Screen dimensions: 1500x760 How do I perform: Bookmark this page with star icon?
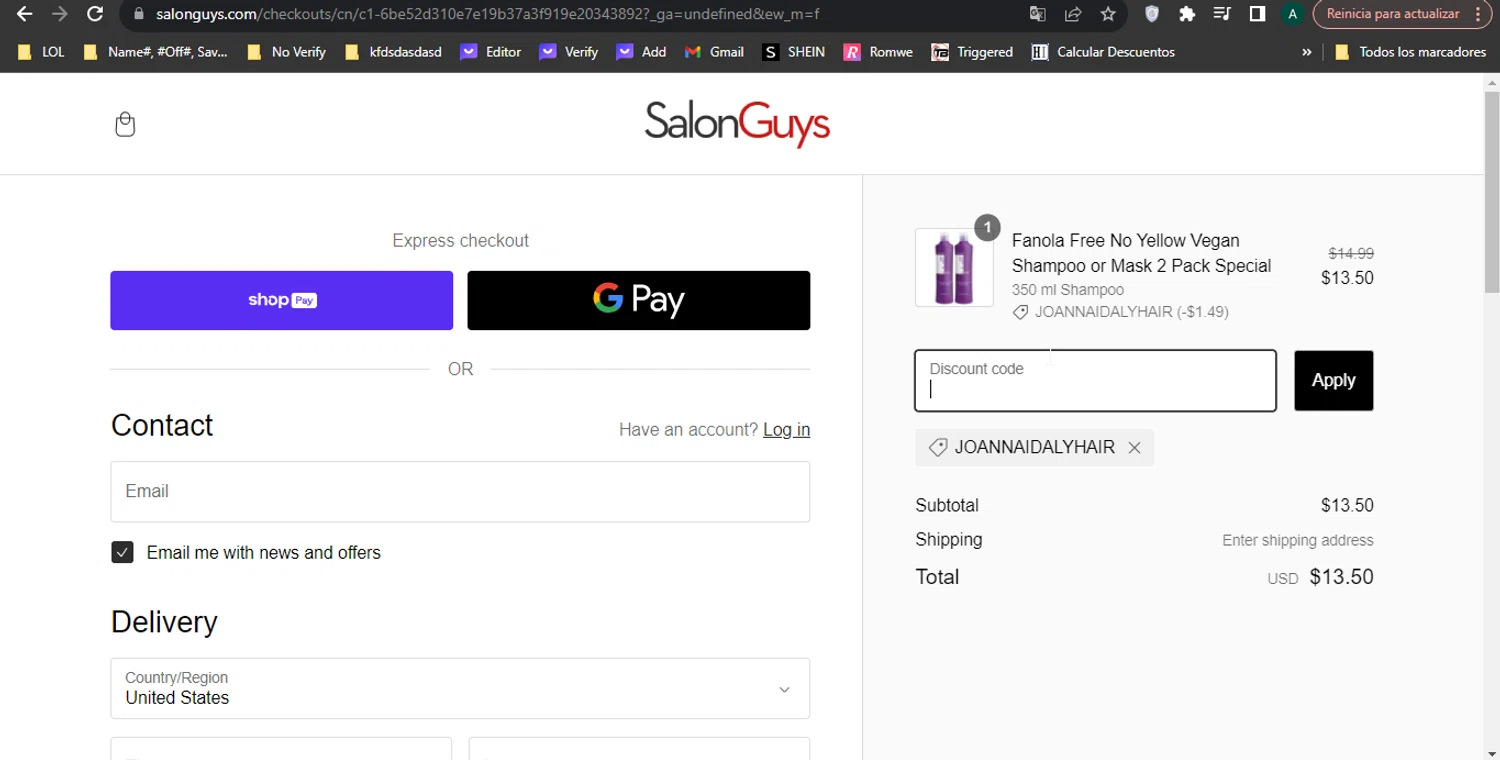[x=1108, y=14]
